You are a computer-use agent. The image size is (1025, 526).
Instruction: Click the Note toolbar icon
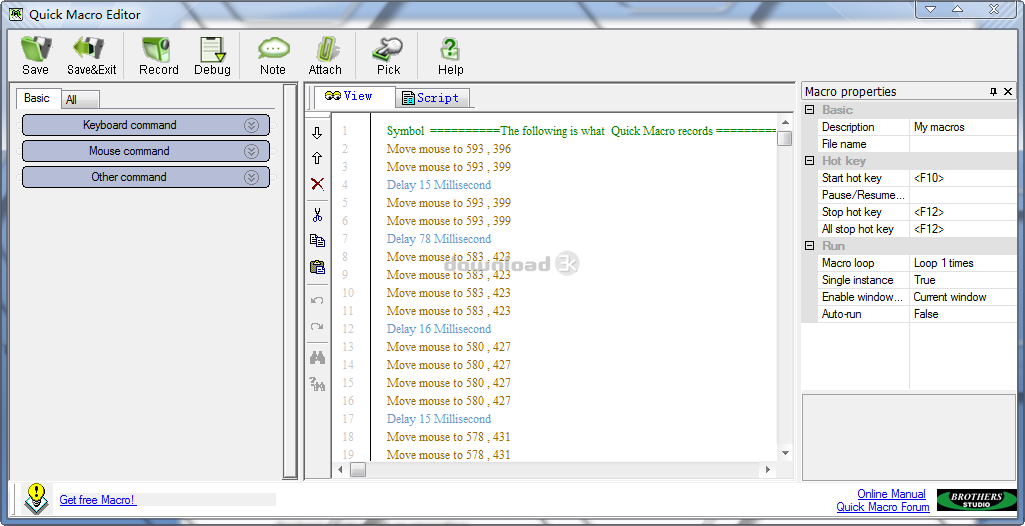pyautogui.click(x=273, y=55)
